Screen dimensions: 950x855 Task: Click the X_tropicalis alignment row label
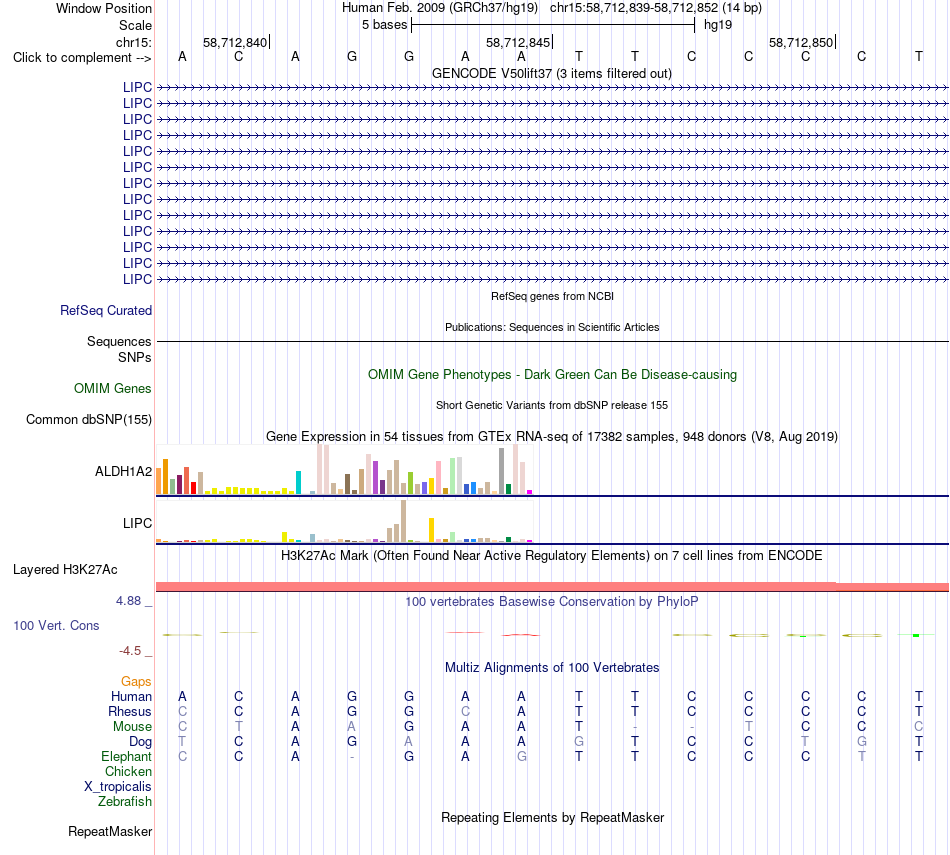pyautogui.click(x=118, y=787)
